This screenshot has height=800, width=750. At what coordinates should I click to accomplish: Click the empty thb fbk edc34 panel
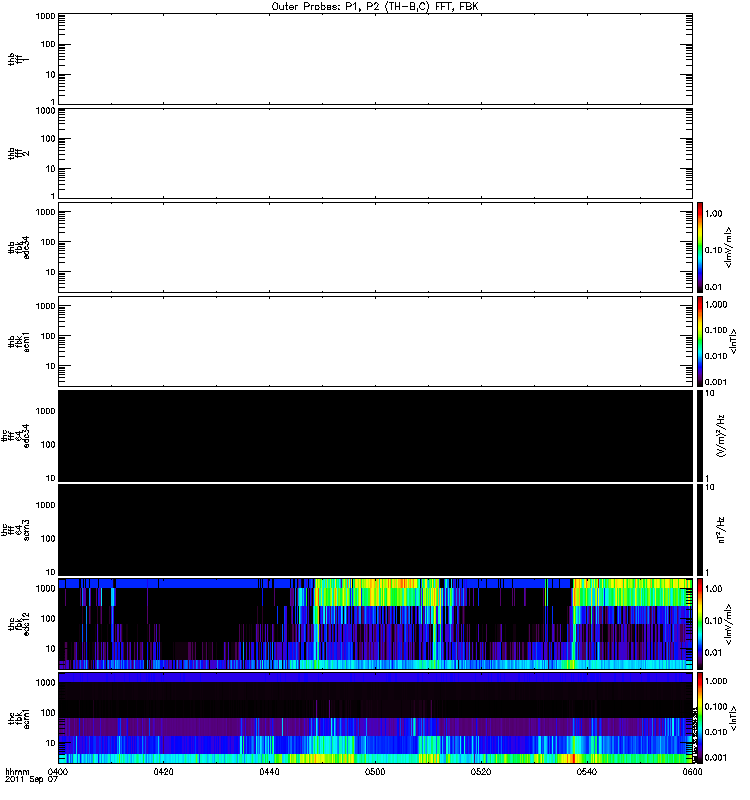point(375,247)
